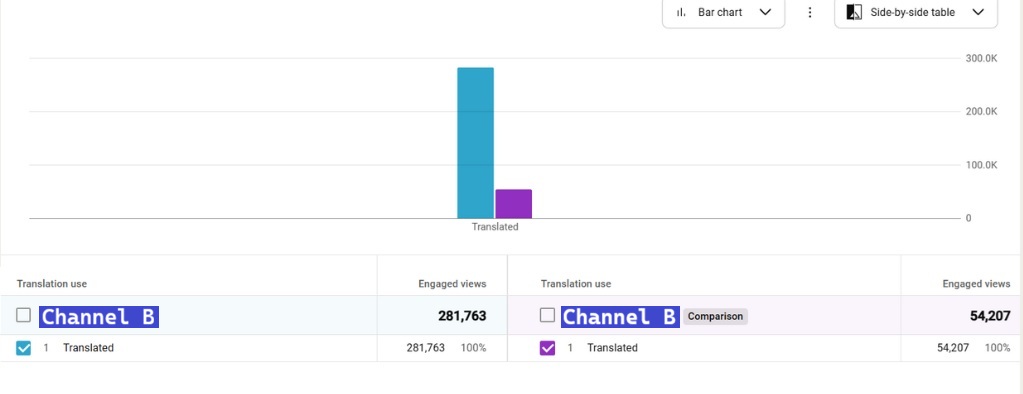
Task: Click the 300.0K axis label
Action: coord(981,58)
